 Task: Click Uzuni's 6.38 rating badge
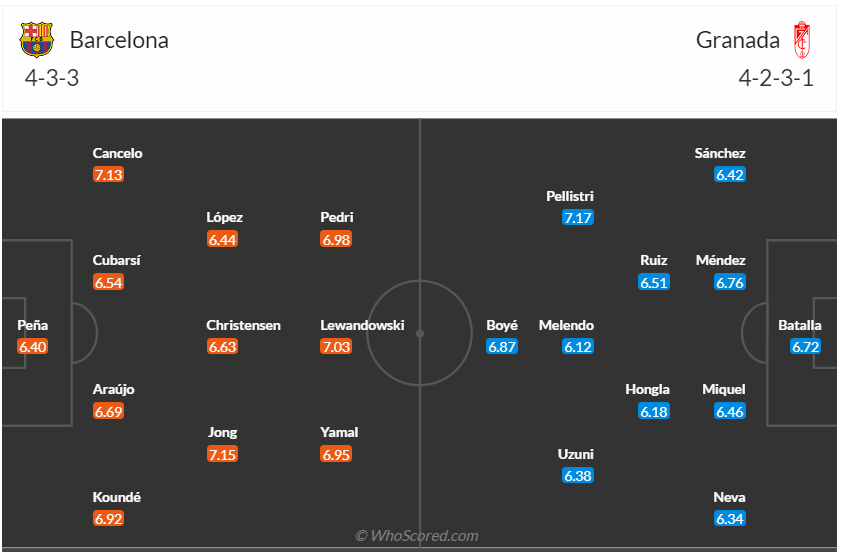(x=578, y=476)
